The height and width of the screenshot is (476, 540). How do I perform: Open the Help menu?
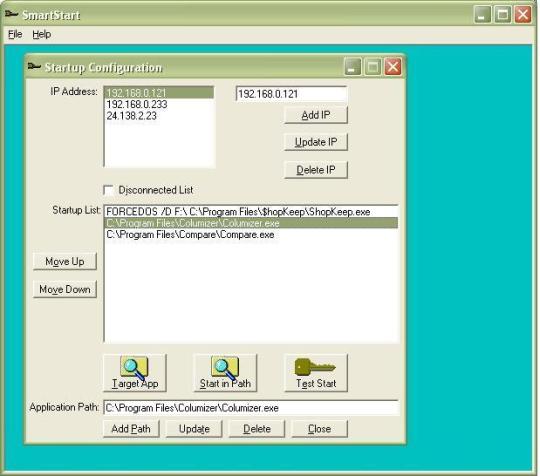42,34
